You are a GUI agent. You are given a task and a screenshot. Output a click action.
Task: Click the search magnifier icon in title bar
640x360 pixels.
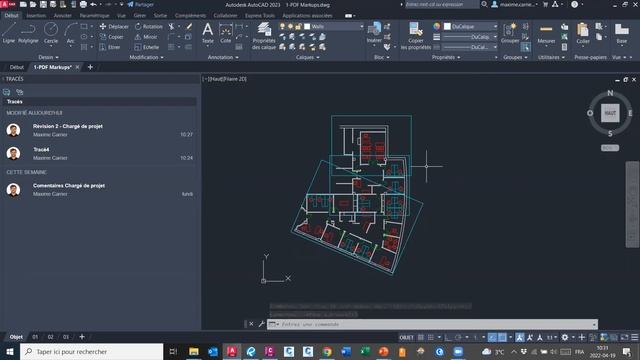pos(484,4)
